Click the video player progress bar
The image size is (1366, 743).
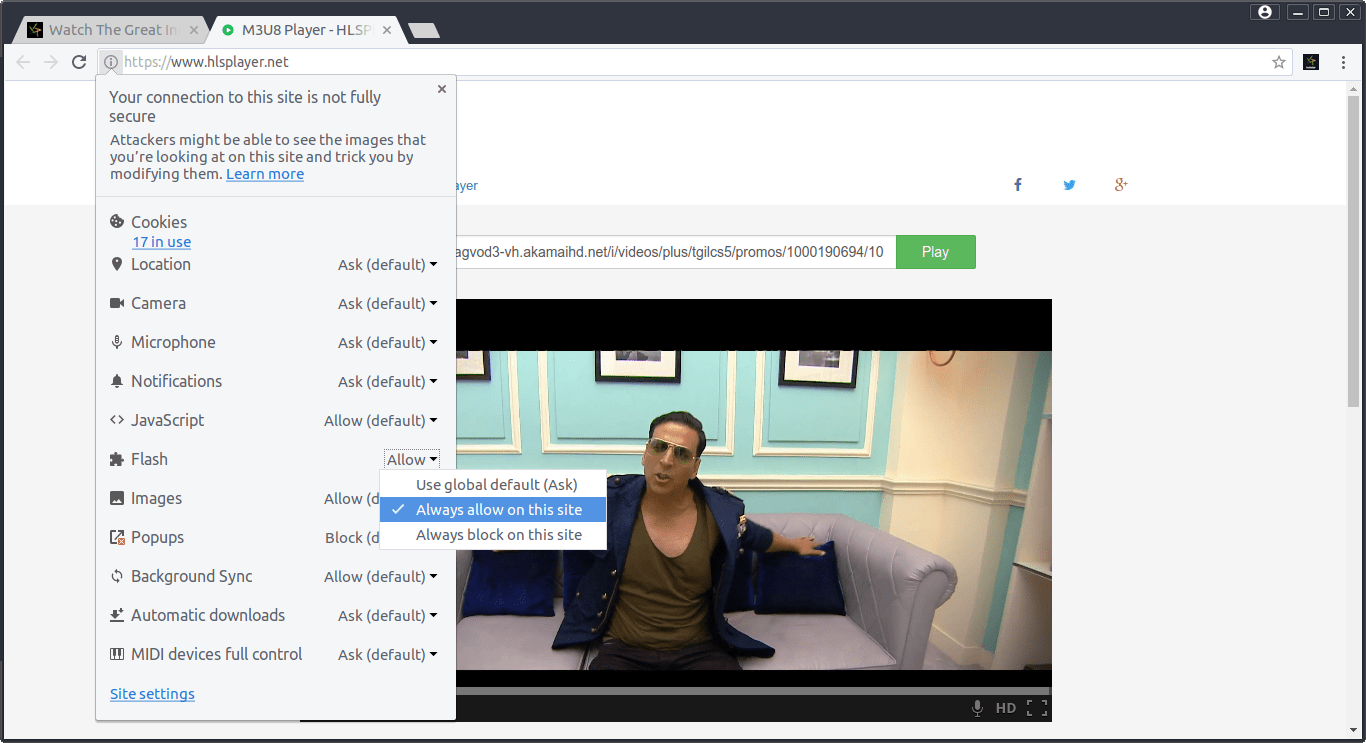pos(754,690)
